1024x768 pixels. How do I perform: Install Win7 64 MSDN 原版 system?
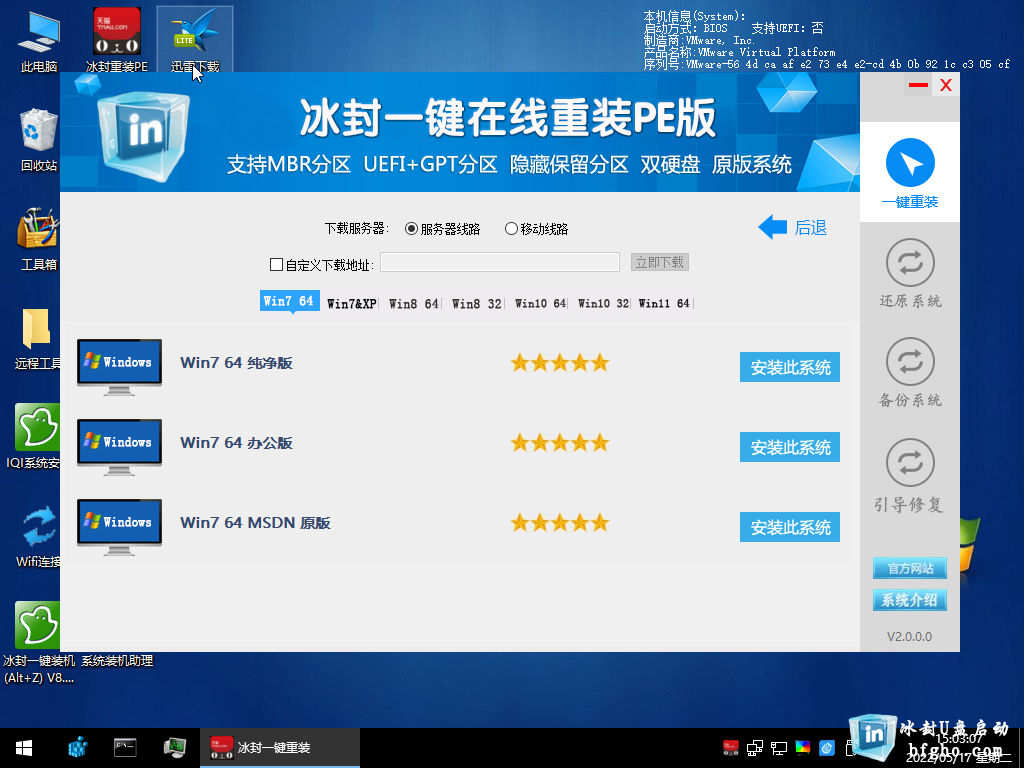(x=790, y=527)
